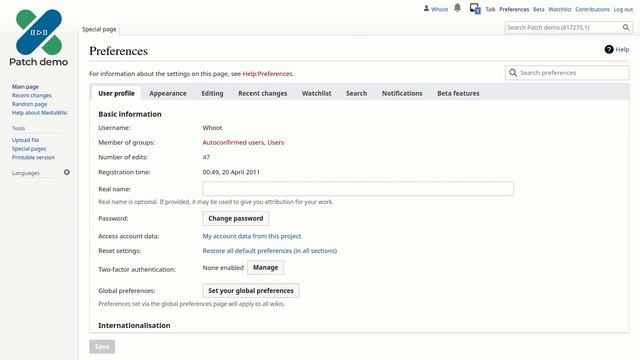
Task: Open the notices tray icon
Action: (x=475, y=8)
